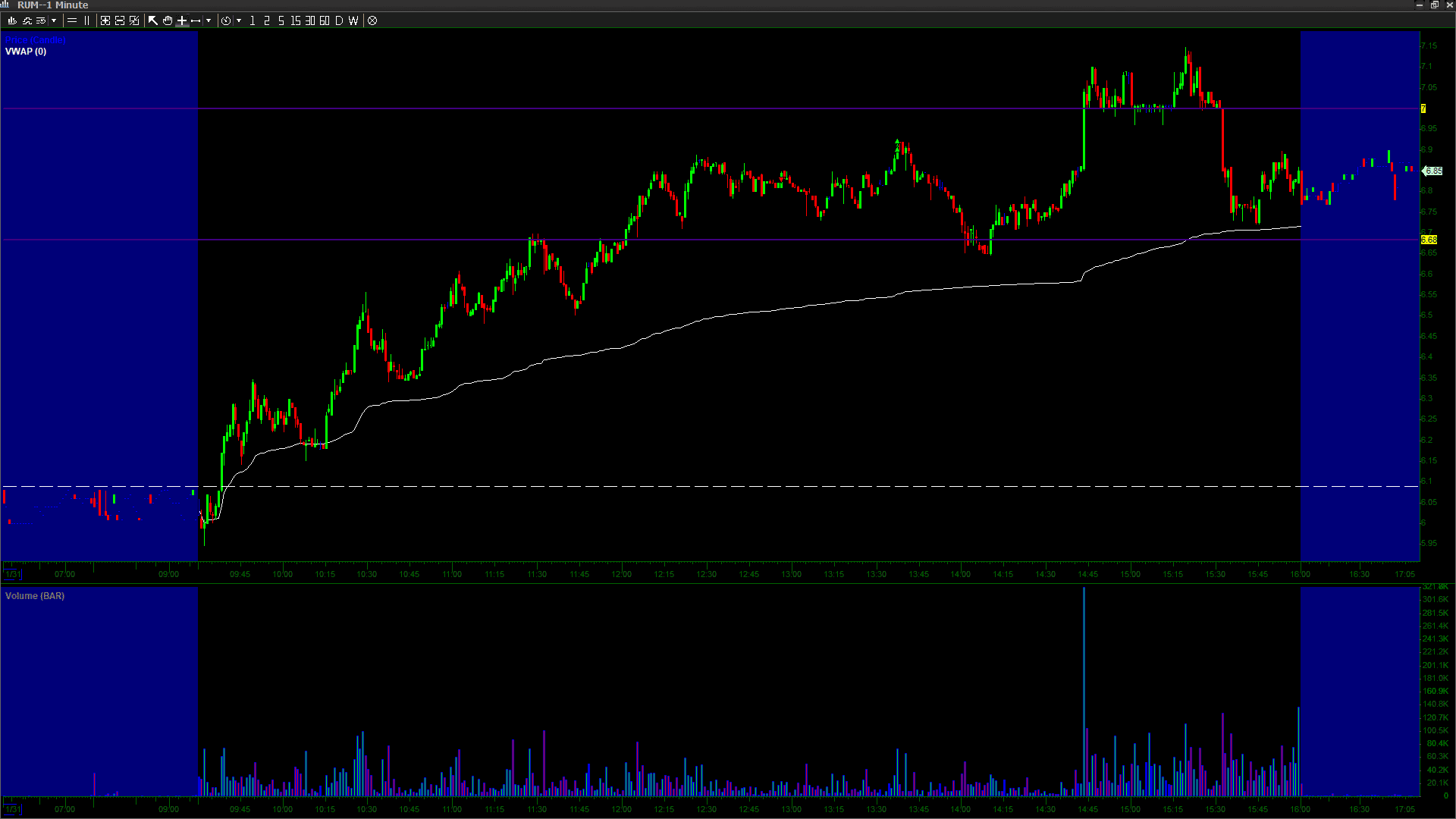Toggle the crosshair cursor tool

tap(182, 20)
